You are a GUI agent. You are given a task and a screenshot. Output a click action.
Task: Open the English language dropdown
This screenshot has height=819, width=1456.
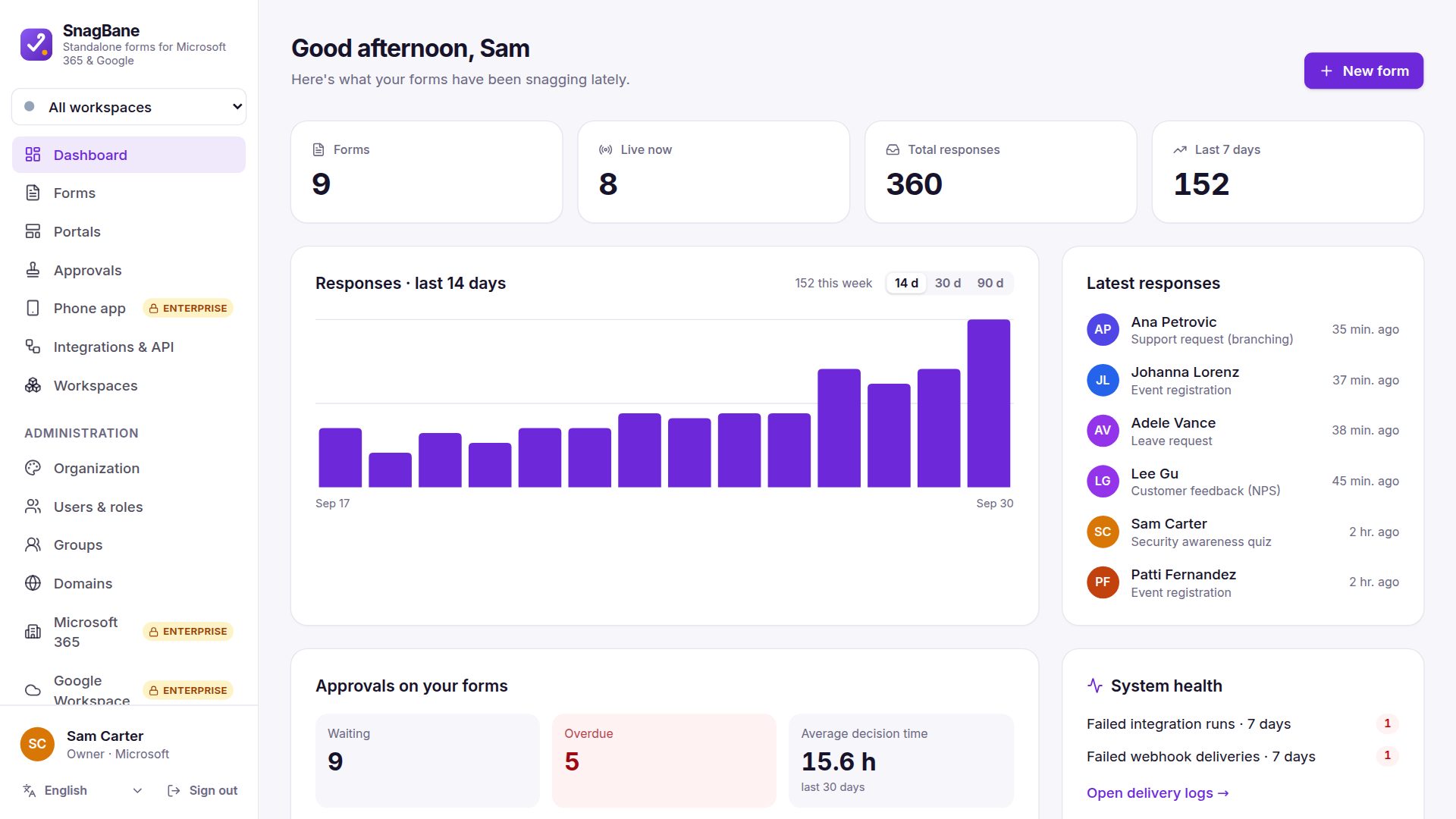[x=83, y=790]
